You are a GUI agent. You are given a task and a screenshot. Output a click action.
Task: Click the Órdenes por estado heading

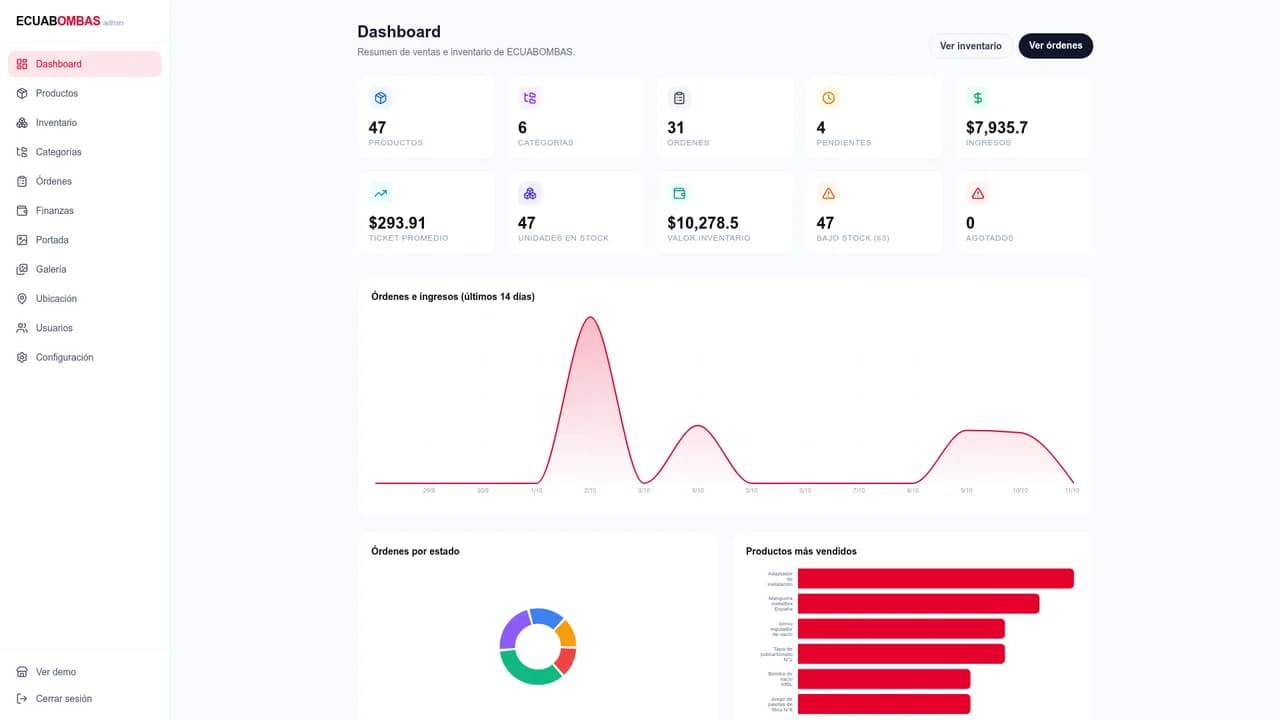point(415,551)
